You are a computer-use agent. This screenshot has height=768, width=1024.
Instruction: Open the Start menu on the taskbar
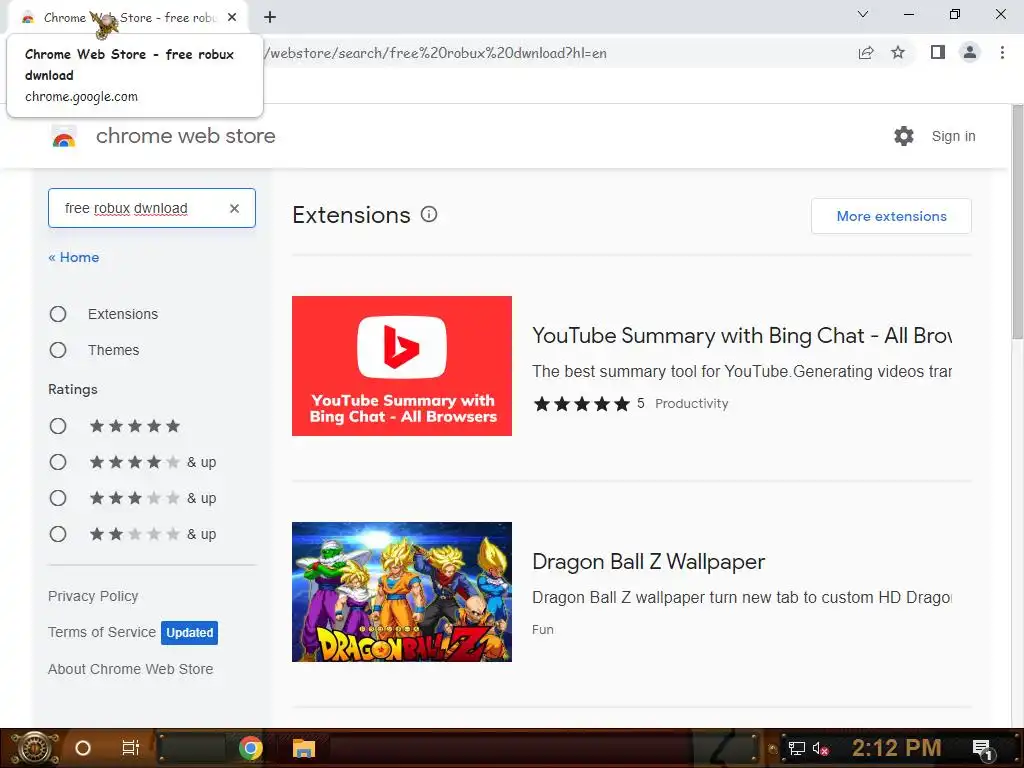(35, 748)
